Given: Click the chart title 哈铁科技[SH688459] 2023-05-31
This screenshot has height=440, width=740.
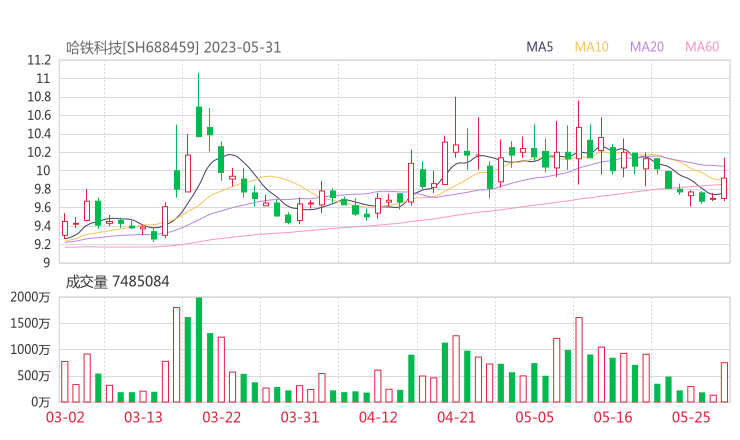Looking at the screenshot, I should (173, 47).
